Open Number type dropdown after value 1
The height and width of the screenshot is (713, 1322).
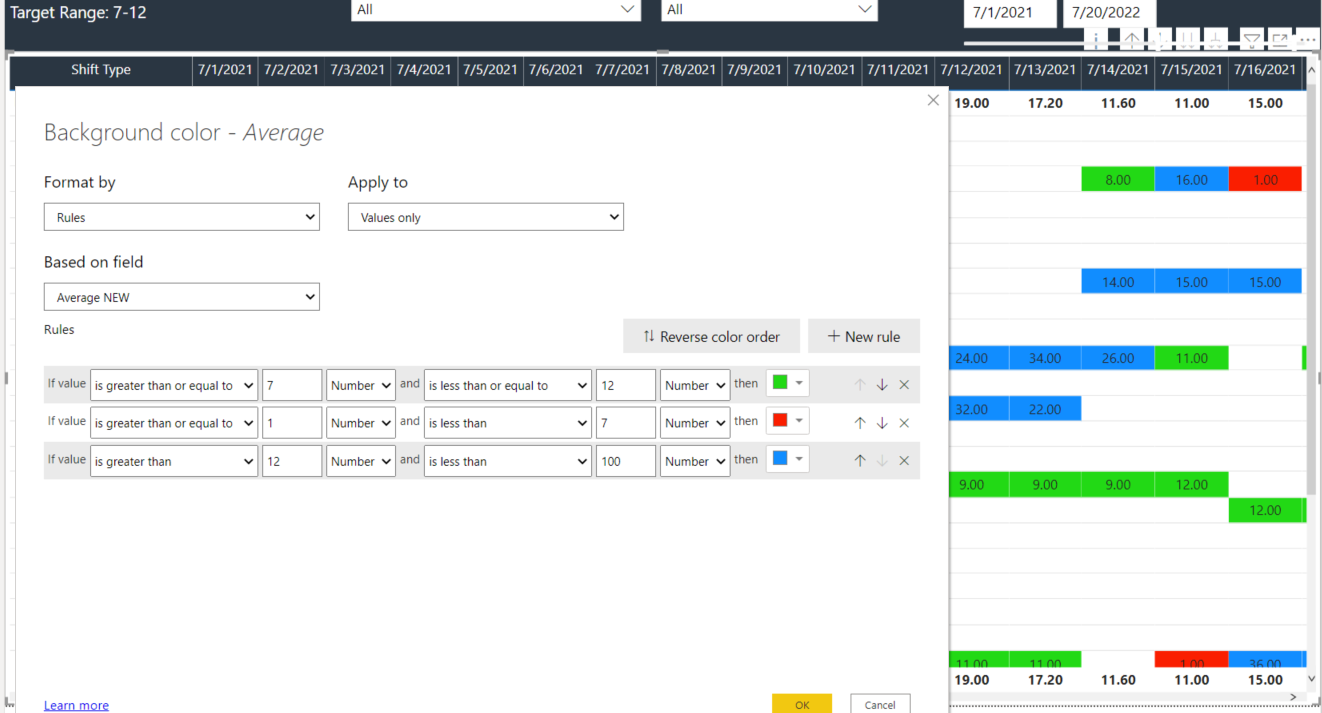[361, 423]
